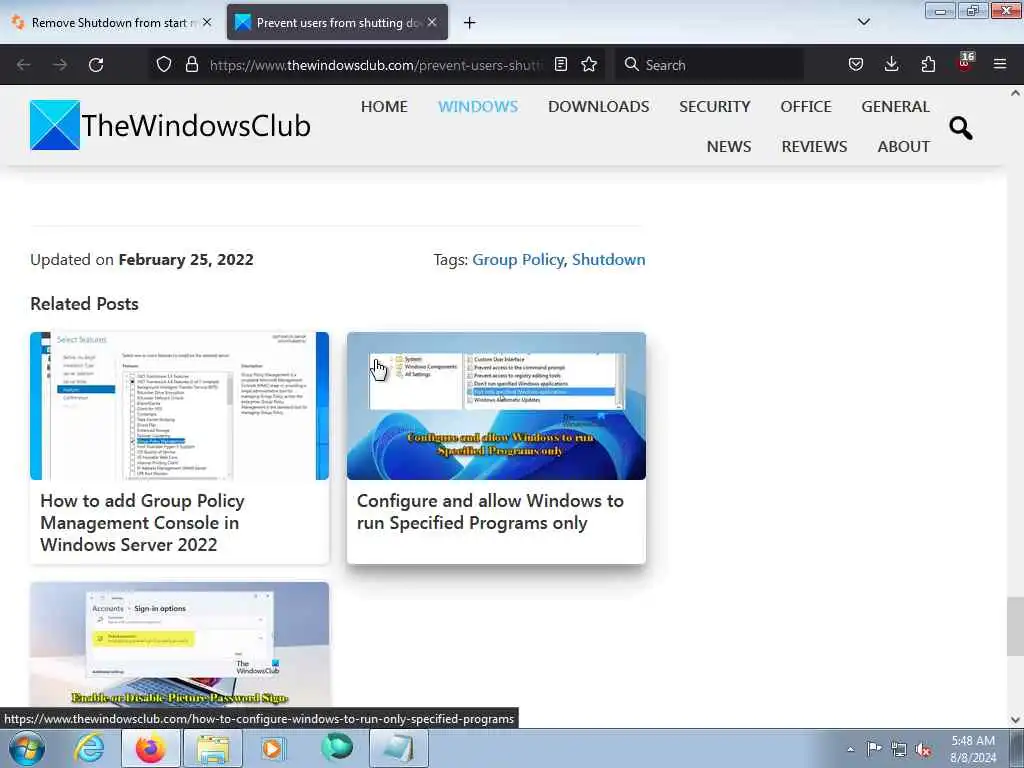Click the Picture Password Sign-in thumbnail
Screen dimensions: 1024x768
click(x=180, y=645)
